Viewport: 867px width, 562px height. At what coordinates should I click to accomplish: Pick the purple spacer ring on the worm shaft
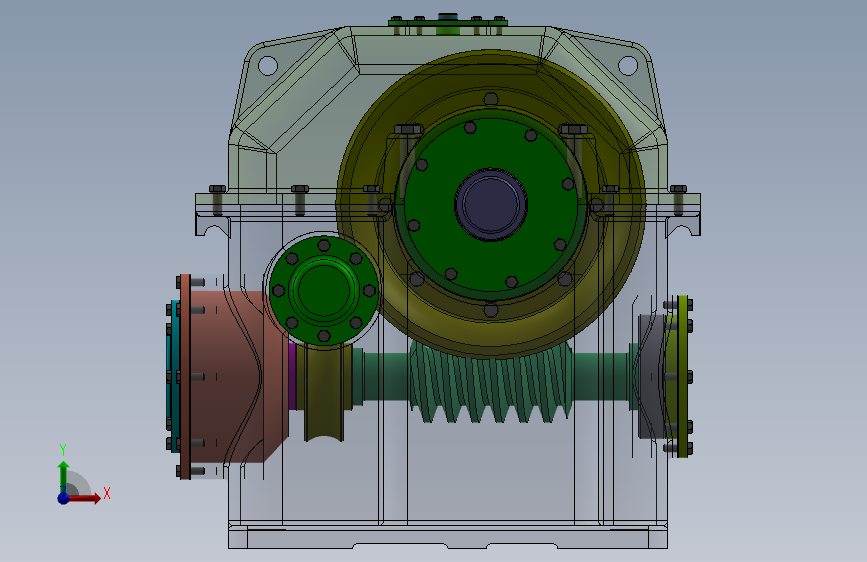[x=292, y=376]
